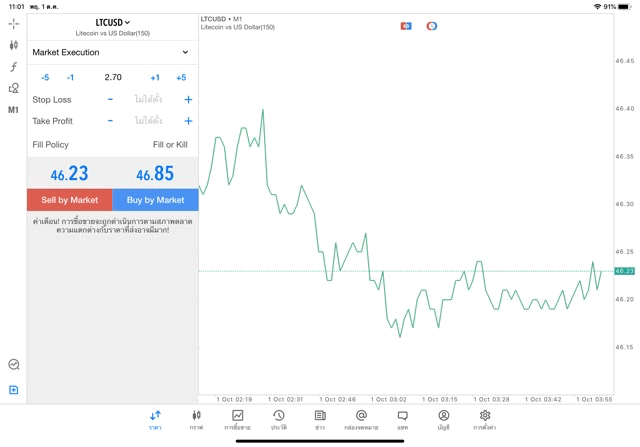Click the red-blue circular icon above chart

point(432,26)
